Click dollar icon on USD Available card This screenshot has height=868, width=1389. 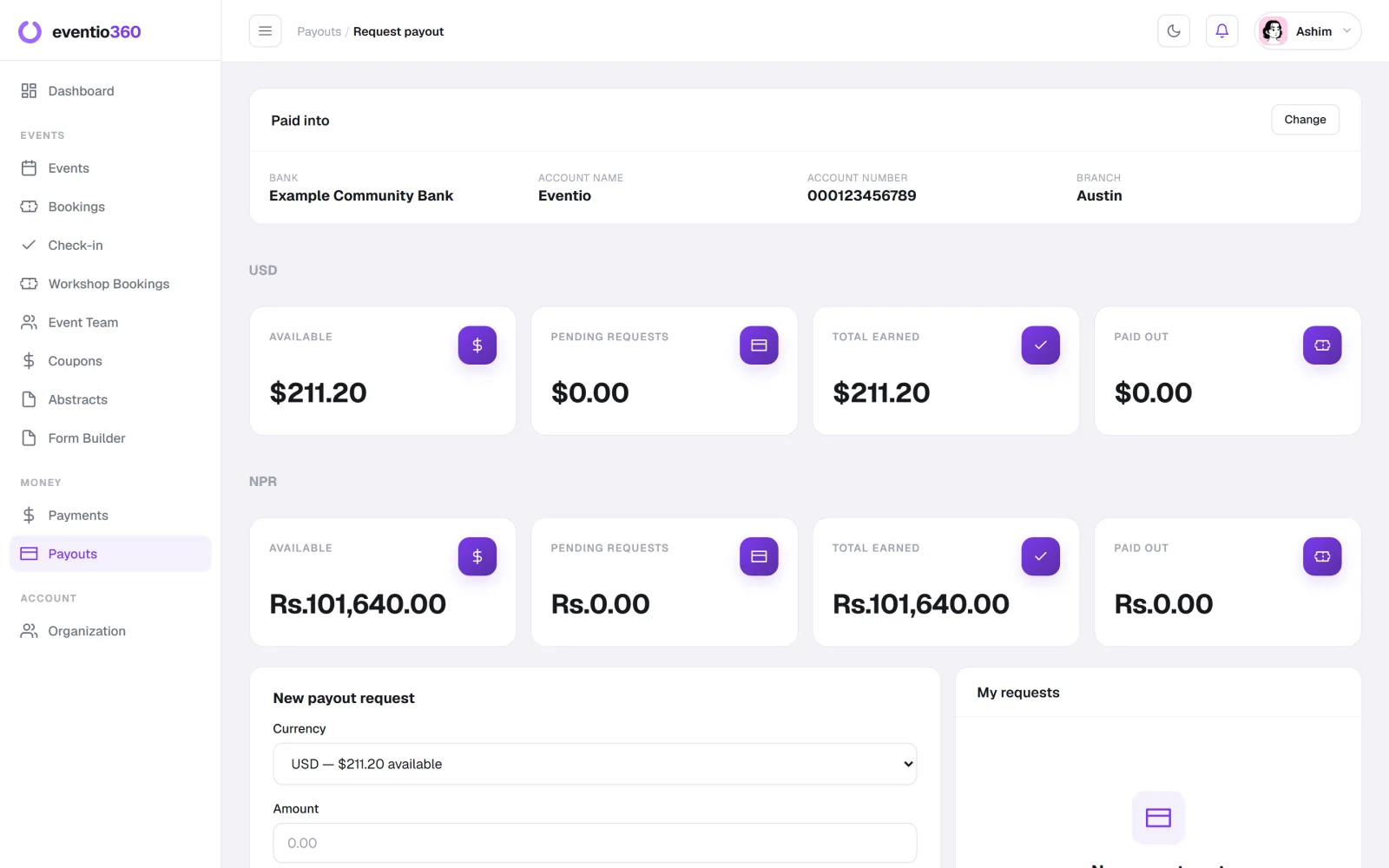point(477,345)
